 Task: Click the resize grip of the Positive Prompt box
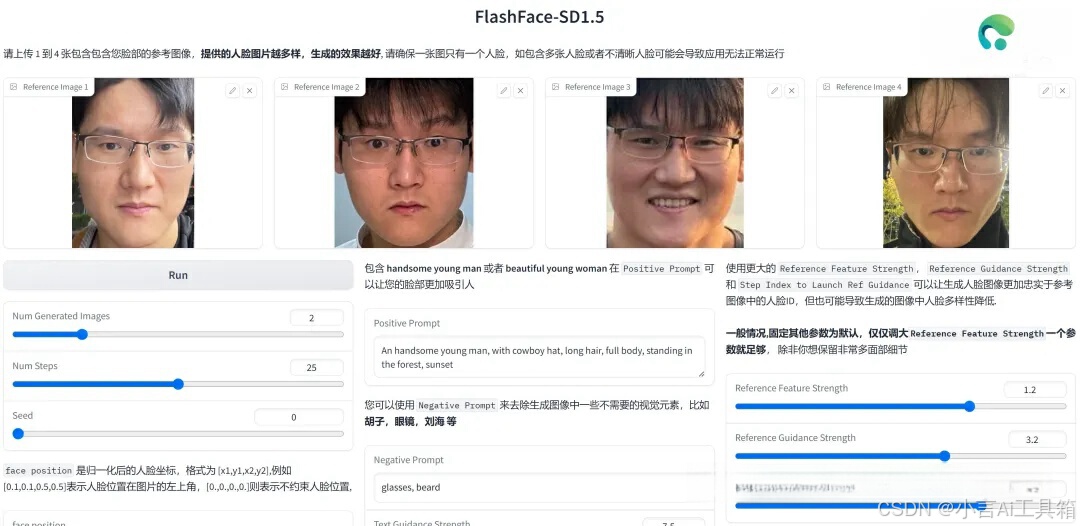tap(701, 373)
